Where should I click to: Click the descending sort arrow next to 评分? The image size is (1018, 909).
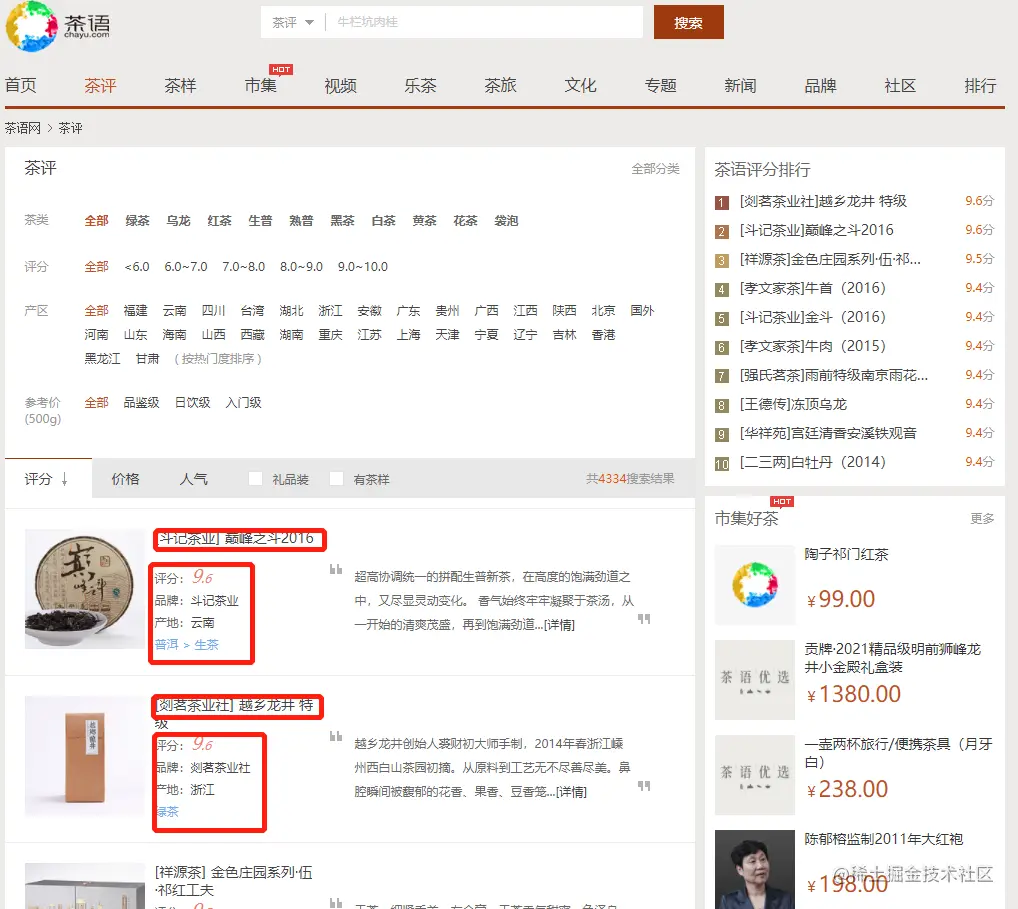[x=64, y=480]
